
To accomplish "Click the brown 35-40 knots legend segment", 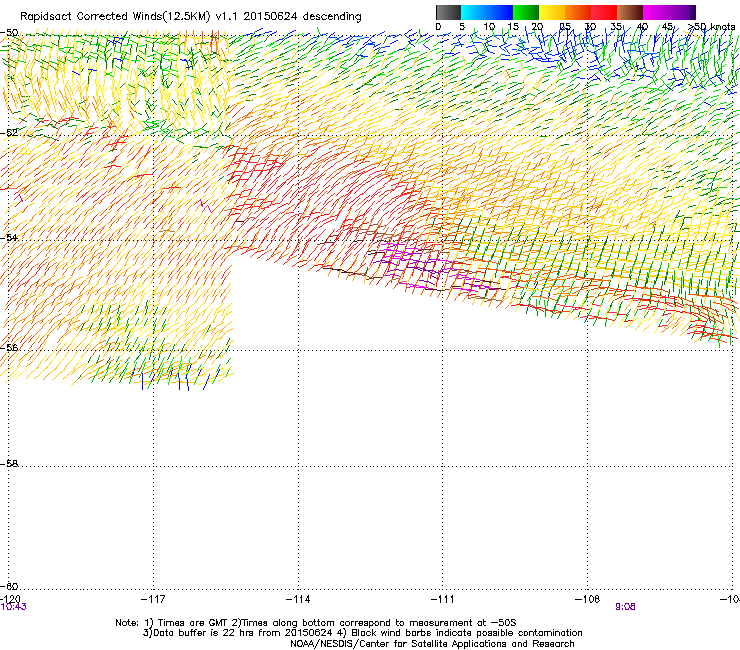I will tap(630, 12).
